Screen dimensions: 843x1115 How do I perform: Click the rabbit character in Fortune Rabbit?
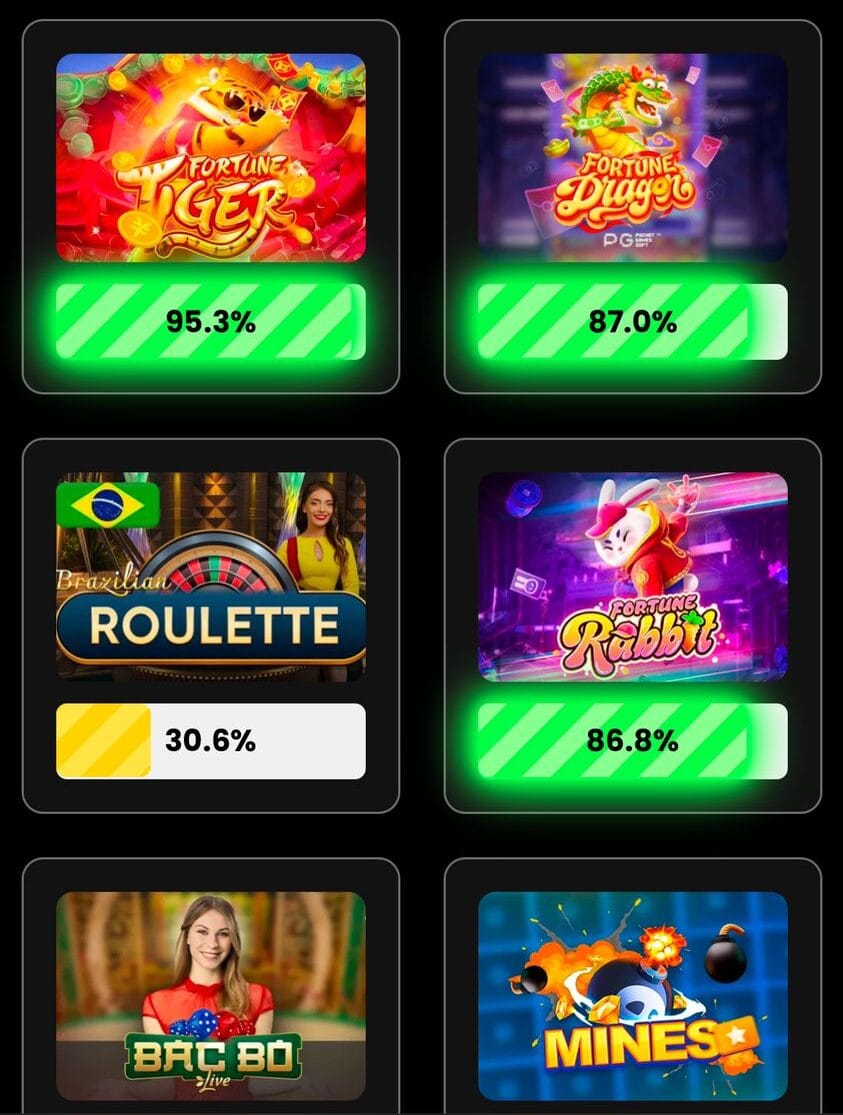(x=635, y=540)
